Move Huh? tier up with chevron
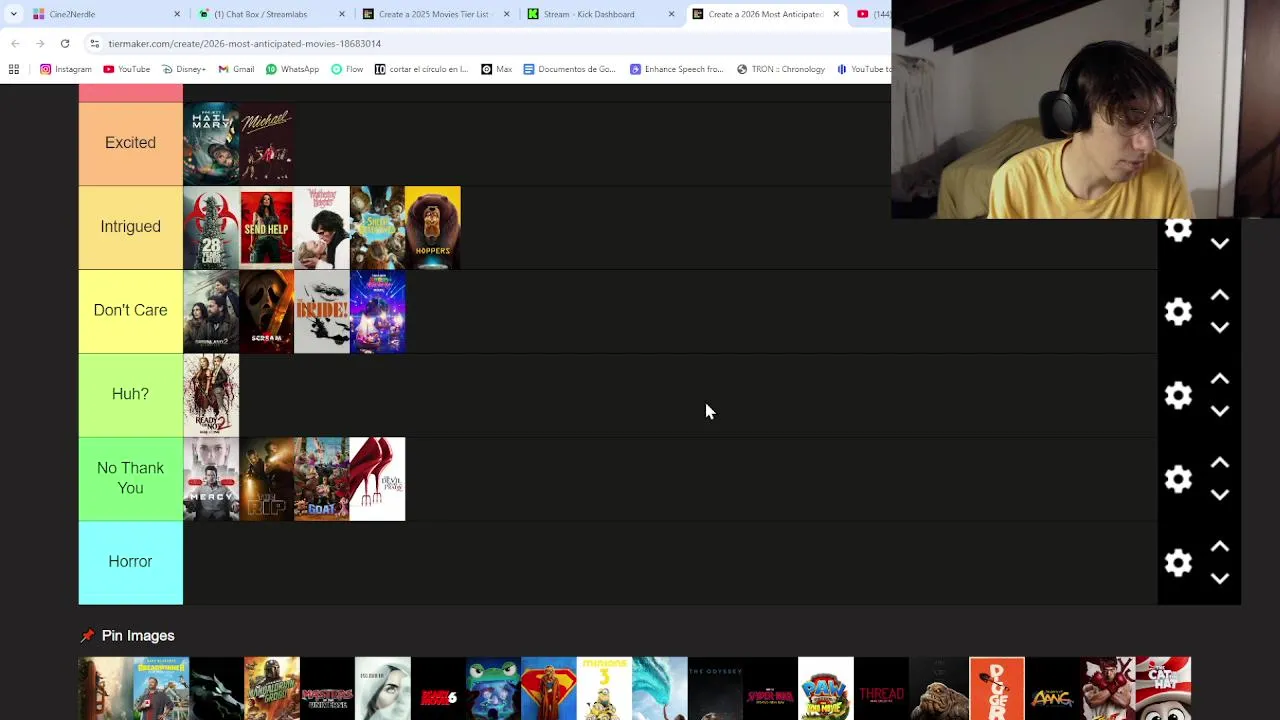Viewport: 1280px width, 720px height. (x=1220, y=380)
